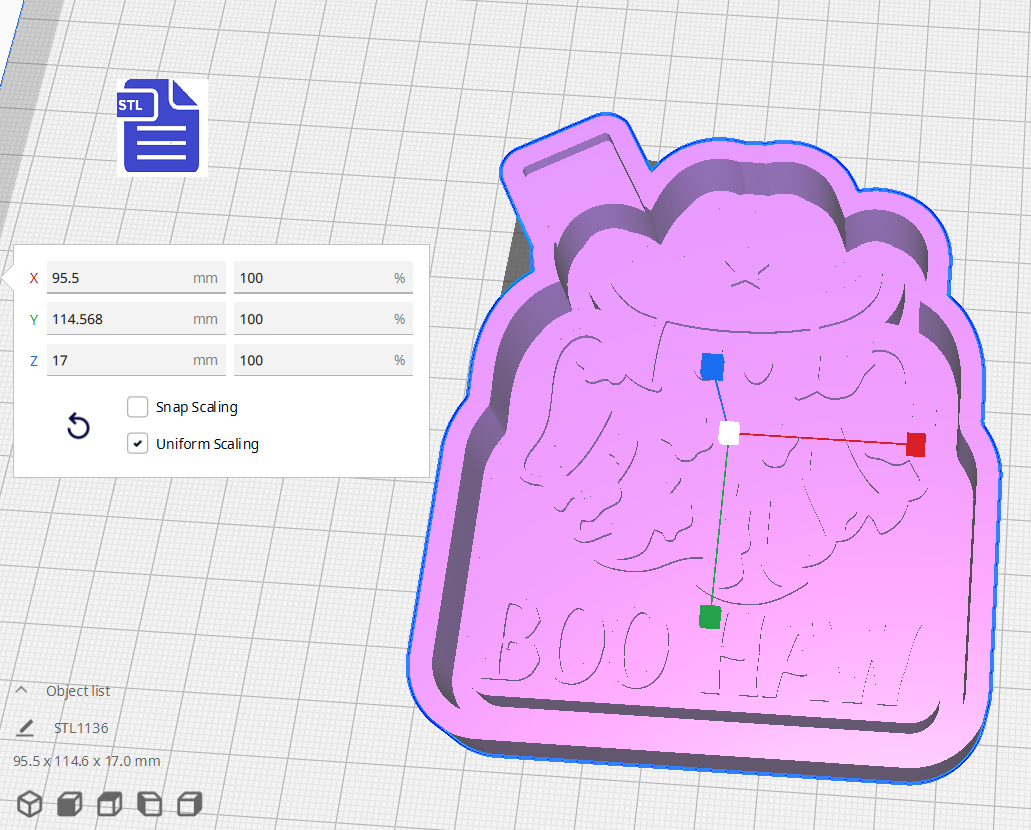Click the green Y-axis scale handle
The image size is (1031, 830).
710,618
